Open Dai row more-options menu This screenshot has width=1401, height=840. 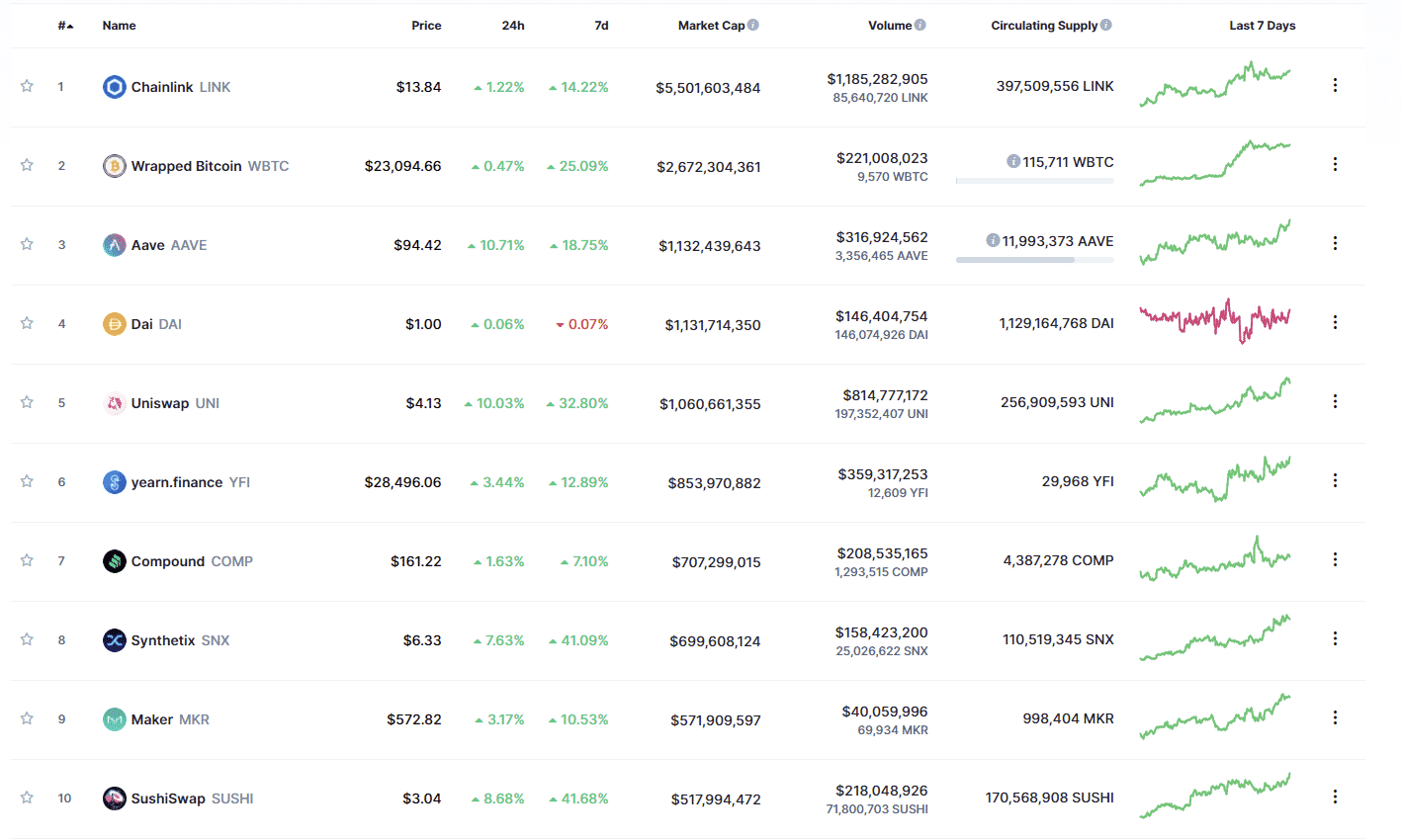(1335, 322)
